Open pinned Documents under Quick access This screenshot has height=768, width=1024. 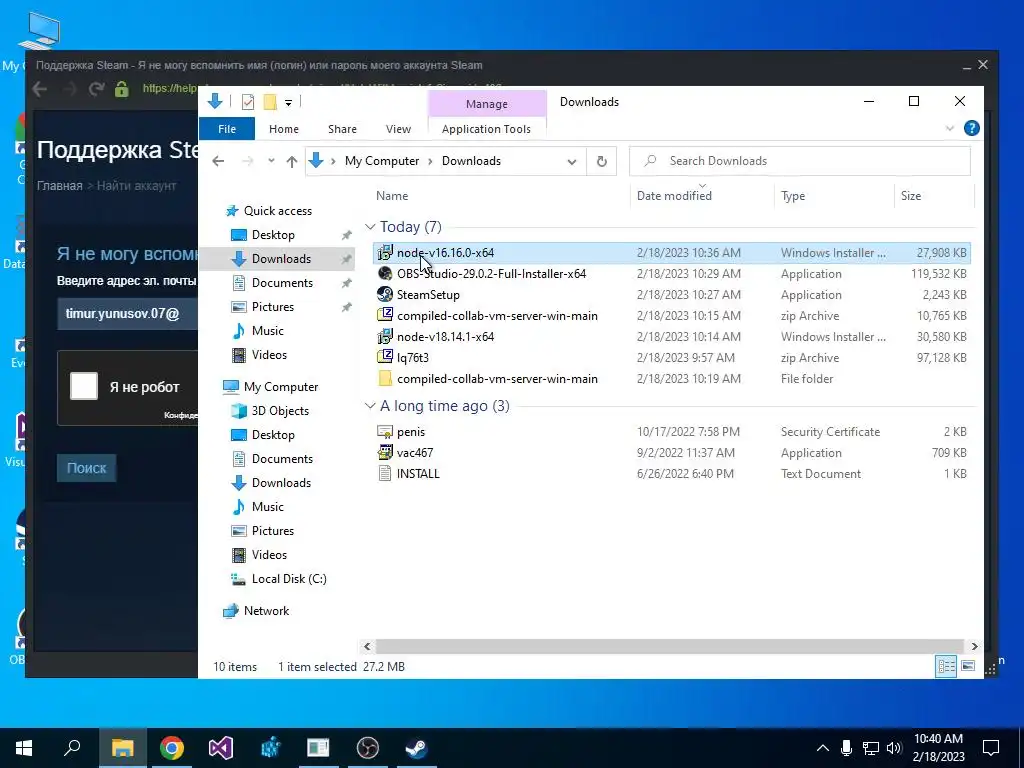pos(282,283)
